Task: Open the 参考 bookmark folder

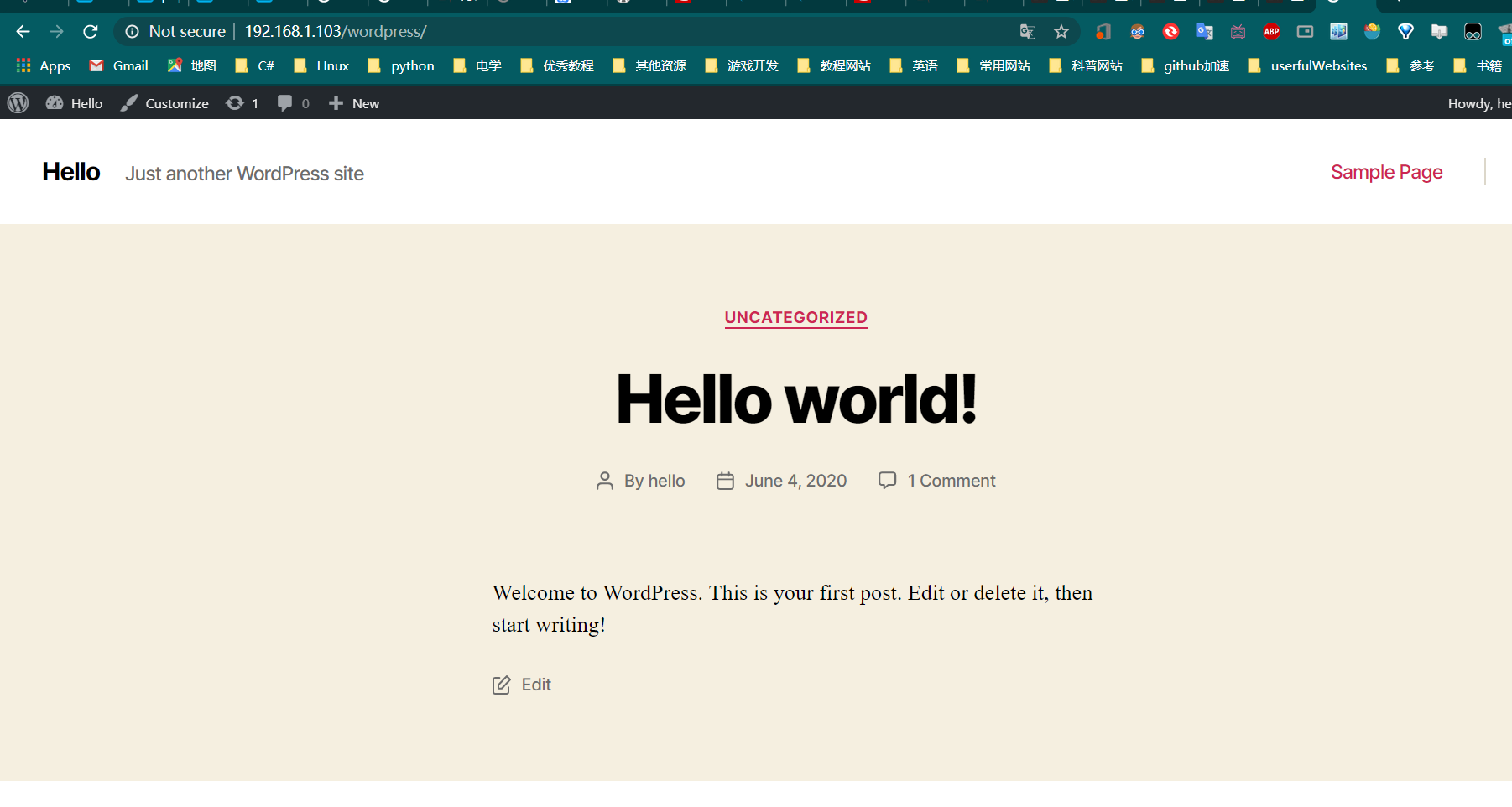Action: pos(1410,65)
